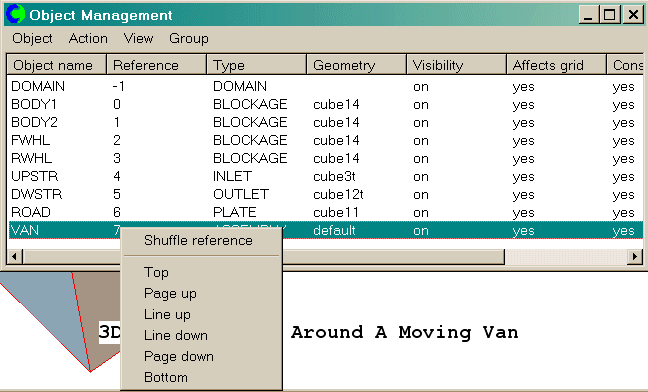The height and width of the screenshot is (392, 648).
Task: Click the default geometry cell of VAN
Action: point(334,230)
